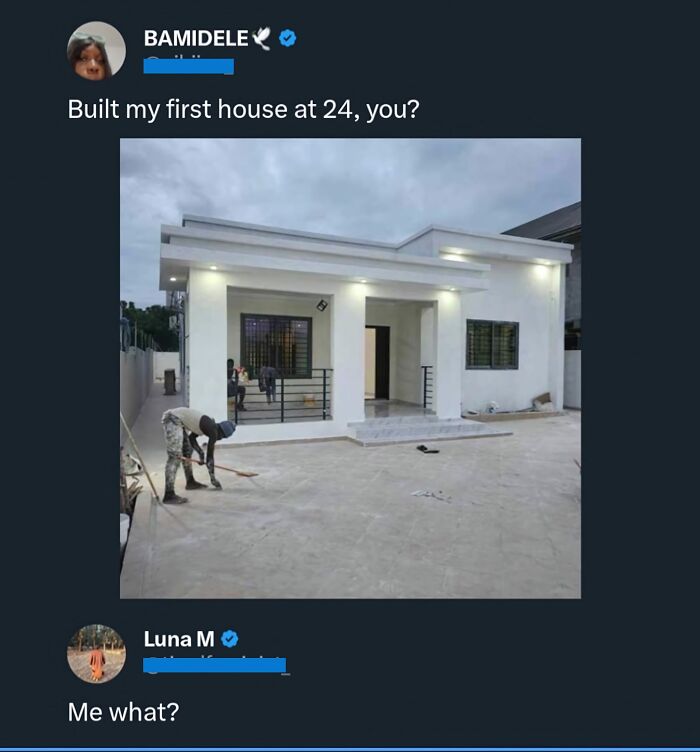Screen dimensions: 700x752
Task: Click Luna M's blue verified checkmark
Action: 229,638
